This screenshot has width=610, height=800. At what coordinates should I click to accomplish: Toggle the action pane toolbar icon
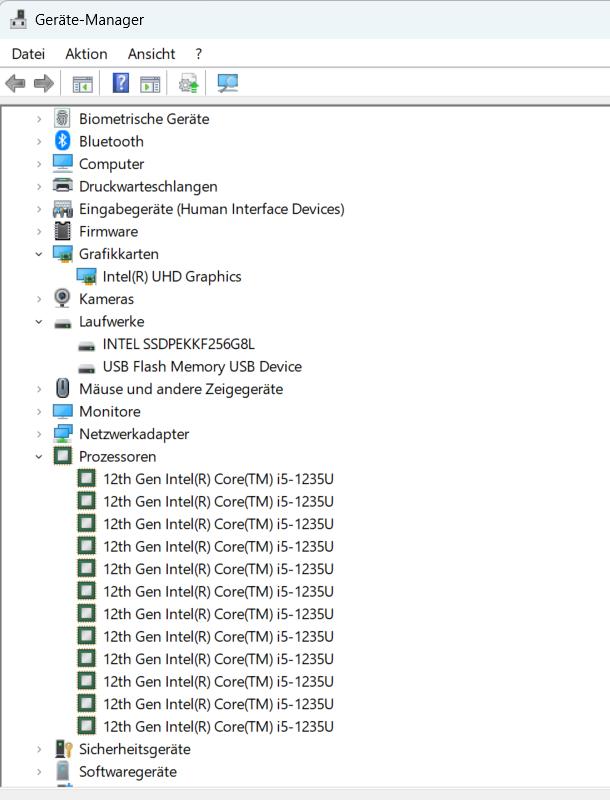150,84
